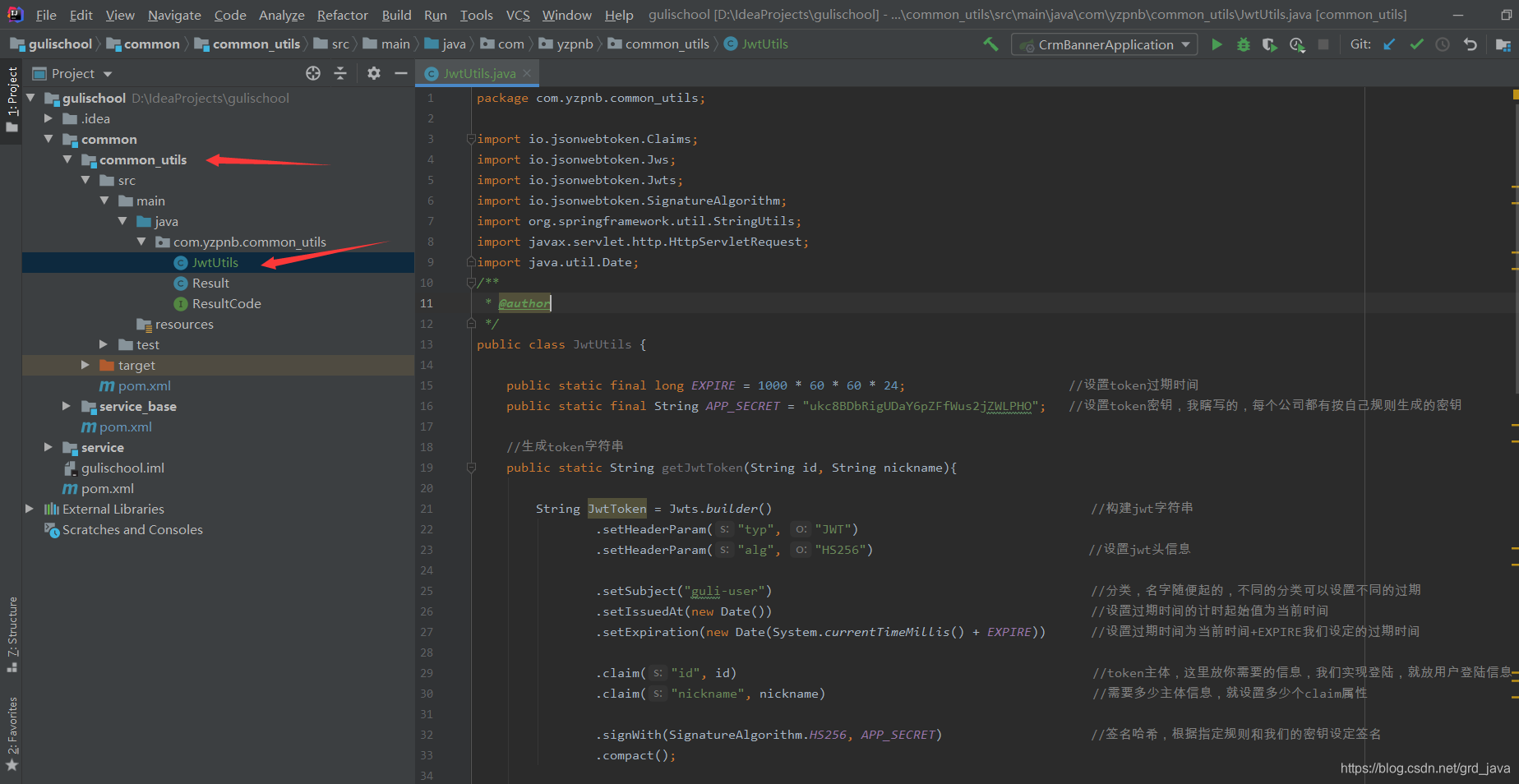1519x784 pixels.
Task: Open the File menu
Action: coord(46,15)
